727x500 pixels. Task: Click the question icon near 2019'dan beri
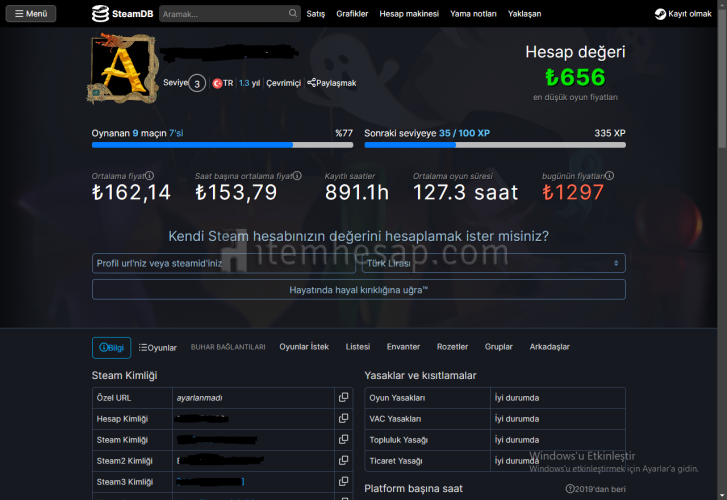[570, 489]
